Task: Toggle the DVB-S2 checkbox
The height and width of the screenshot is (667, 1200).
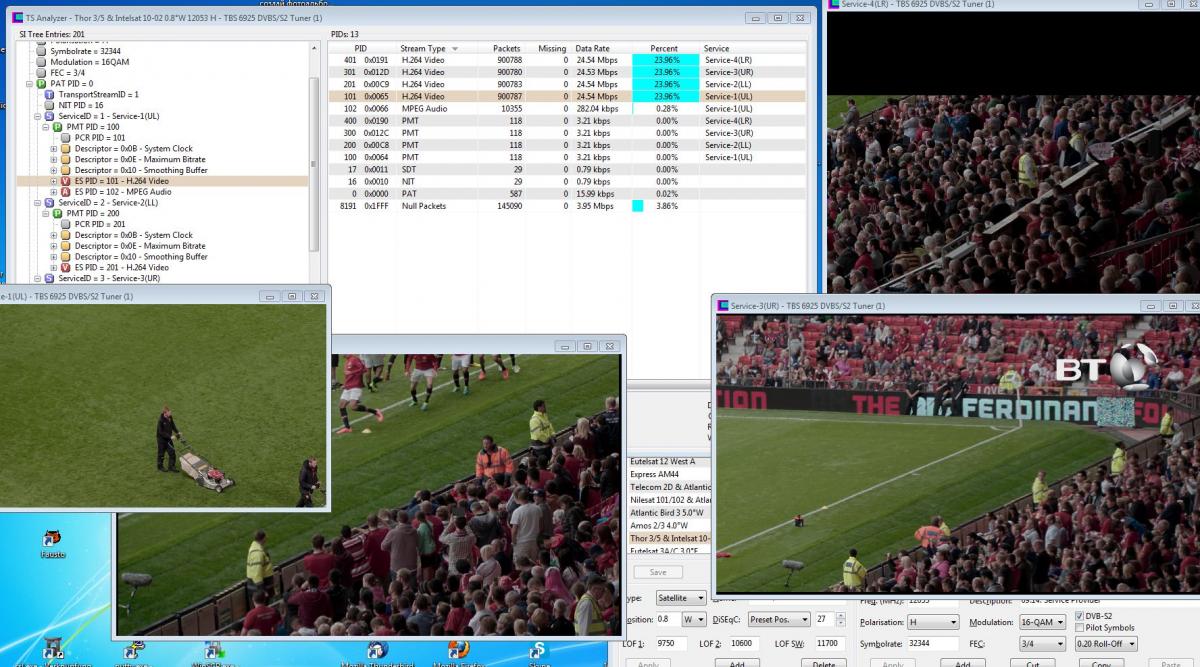Action: tap(1078, 616)
